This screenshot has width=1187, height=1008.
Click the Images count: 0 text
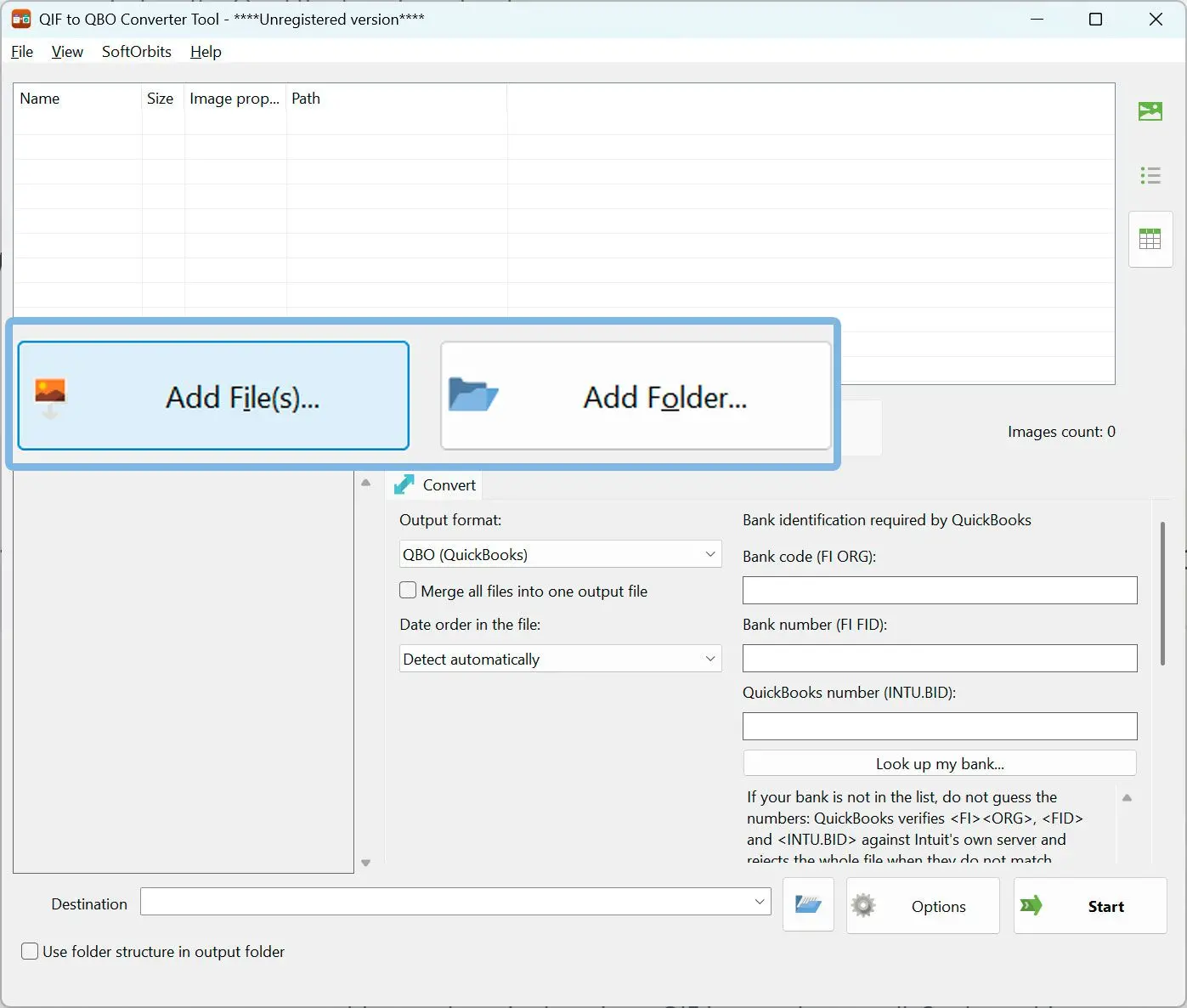point(1061,432)
